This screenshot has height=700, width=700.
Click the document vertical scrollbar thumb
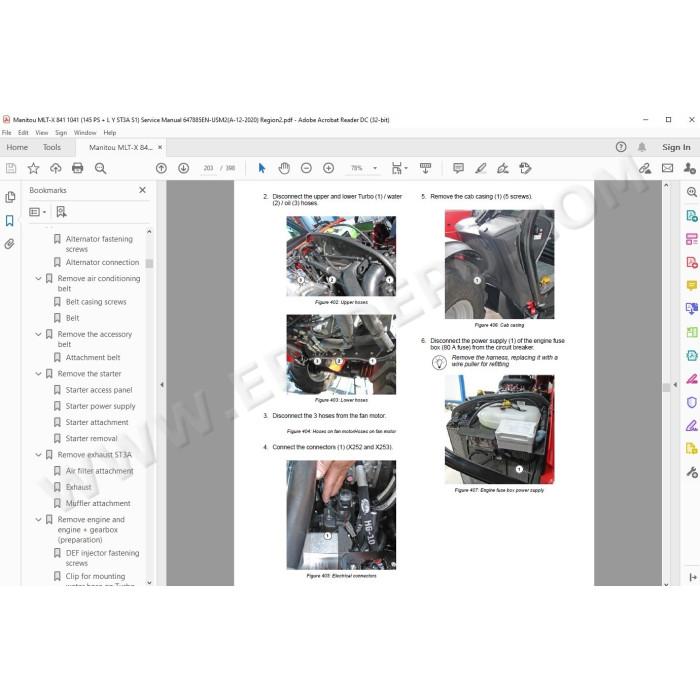pos(667,387)
